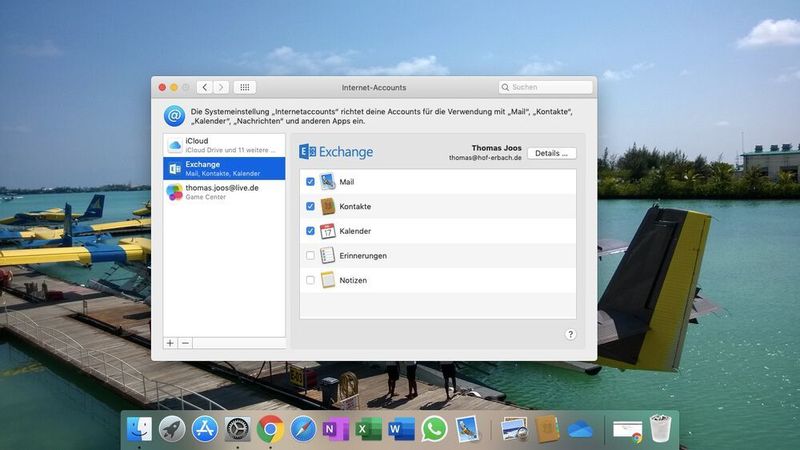Show all preferences grid button

point(245,87)
